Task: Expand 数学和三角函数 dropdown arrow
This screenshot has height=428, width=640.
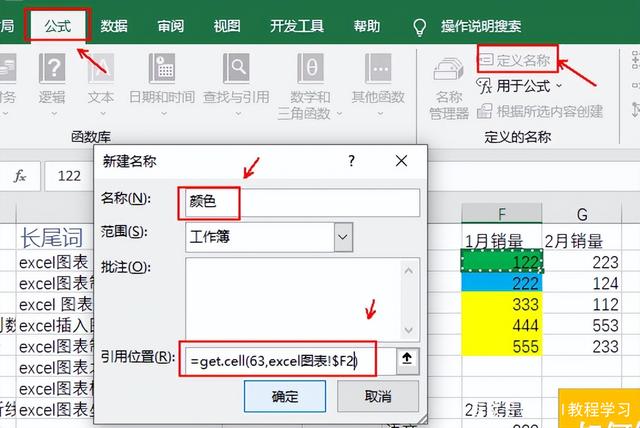Action: 339,114
